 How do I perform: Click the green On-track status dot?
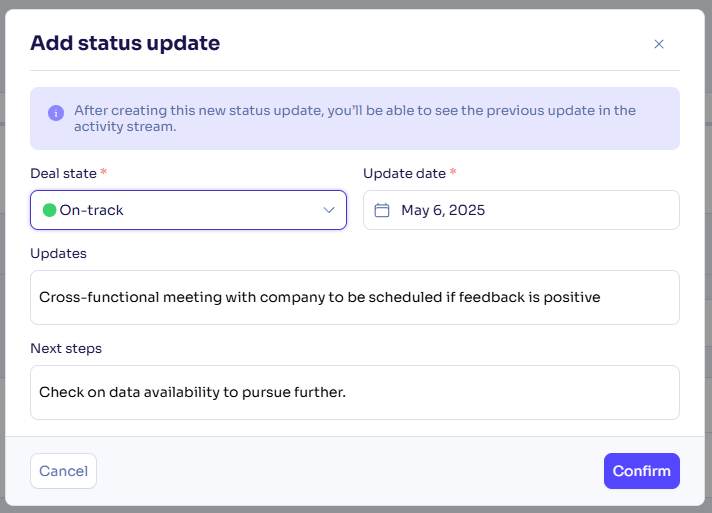point(49,210)
